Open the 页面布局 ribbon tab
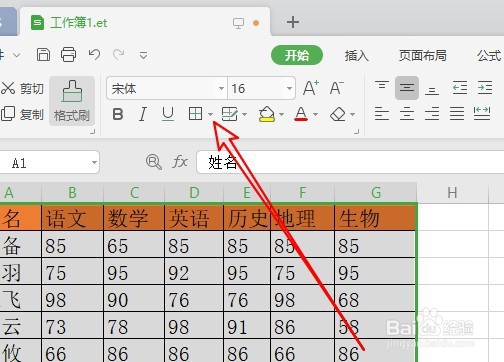 (423, 55)
